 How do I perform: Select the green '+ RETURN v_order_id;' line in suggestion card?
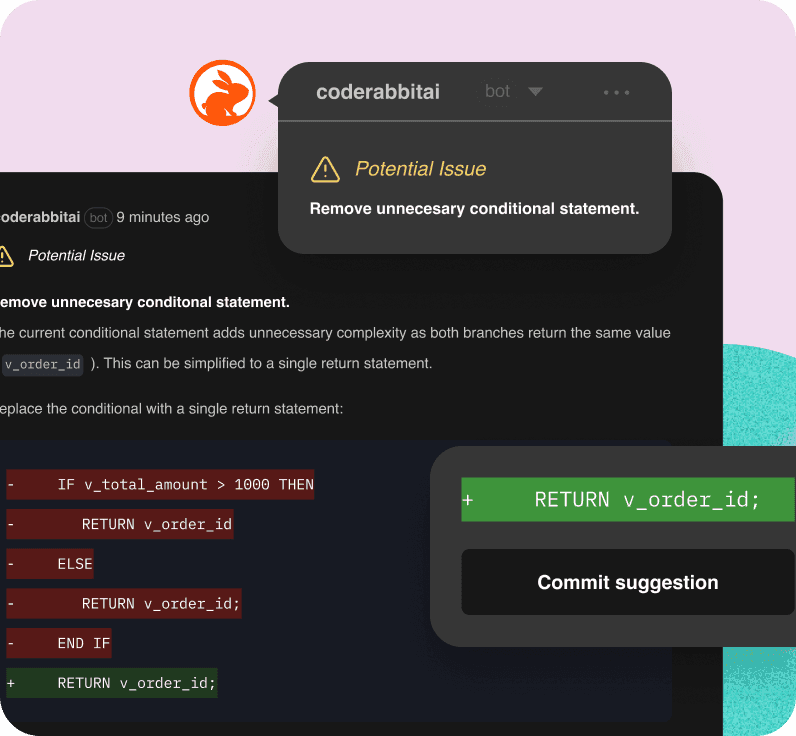click(x=628, y=499)
